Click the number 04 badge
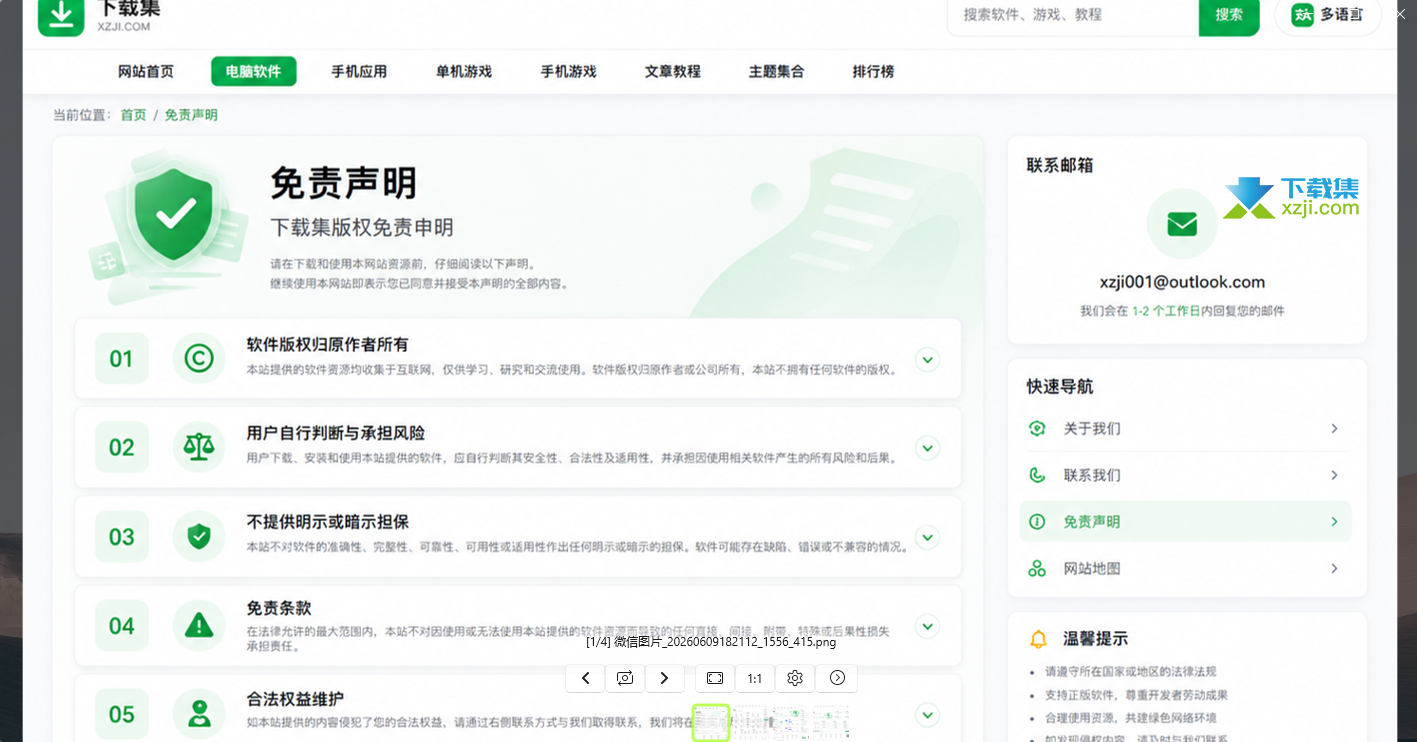The image size is (1417, 742). 121,627
